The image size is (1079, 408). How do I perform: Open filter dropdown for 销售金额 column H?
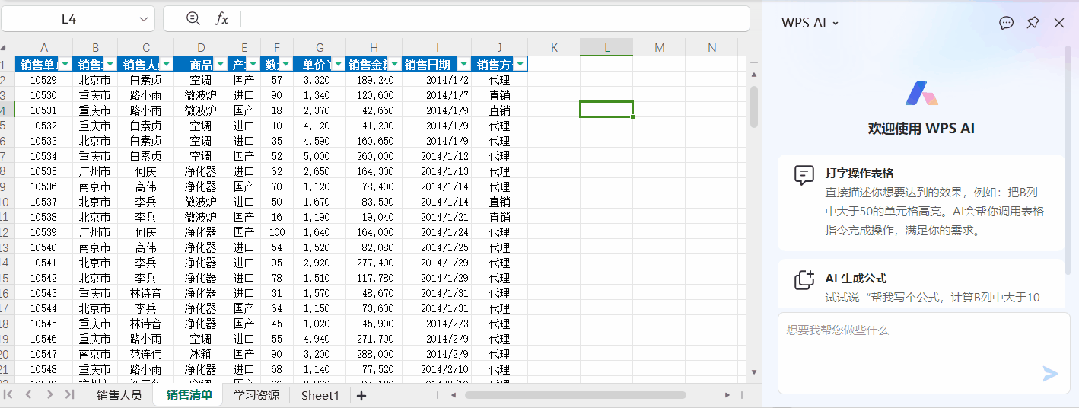(x=395, y=64)
